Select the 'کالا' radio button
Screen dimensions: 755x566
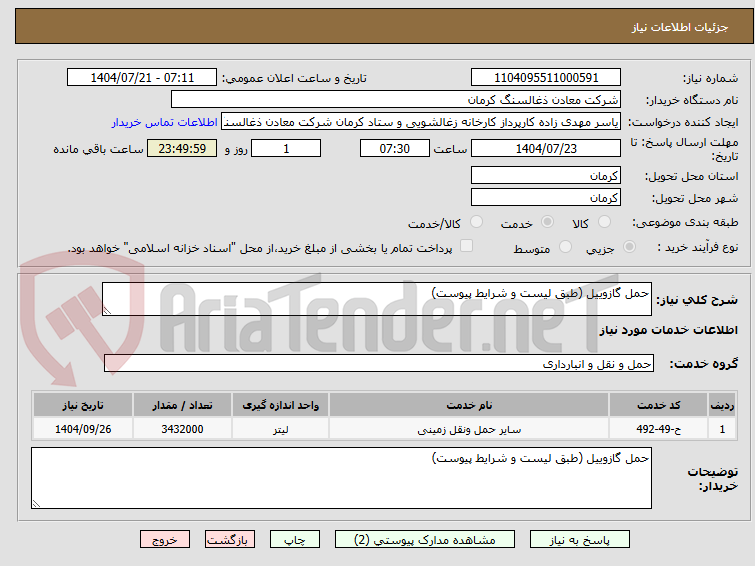(604, 222)
